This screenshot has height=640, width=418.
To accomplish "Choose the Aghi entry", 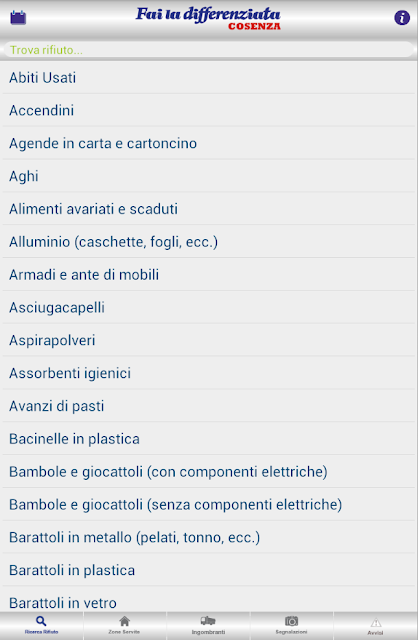I will 209,176.
